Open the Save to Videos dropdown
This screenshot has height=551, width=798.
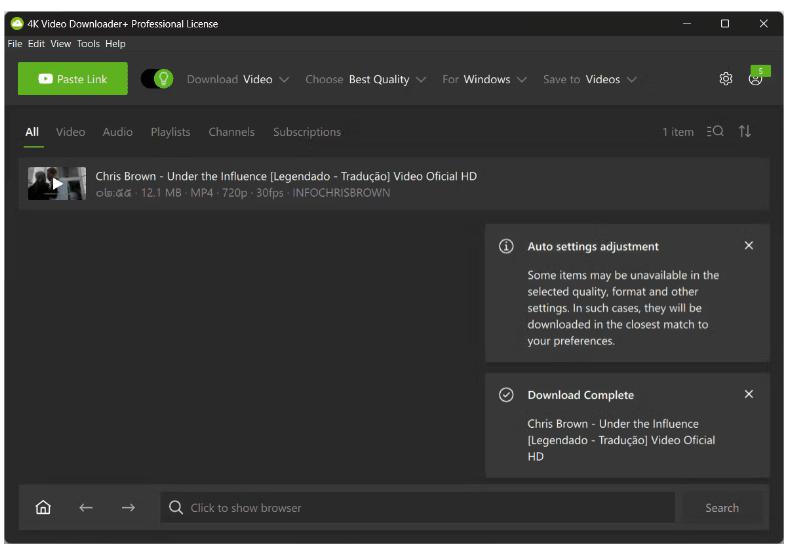(x=589, y=80)
